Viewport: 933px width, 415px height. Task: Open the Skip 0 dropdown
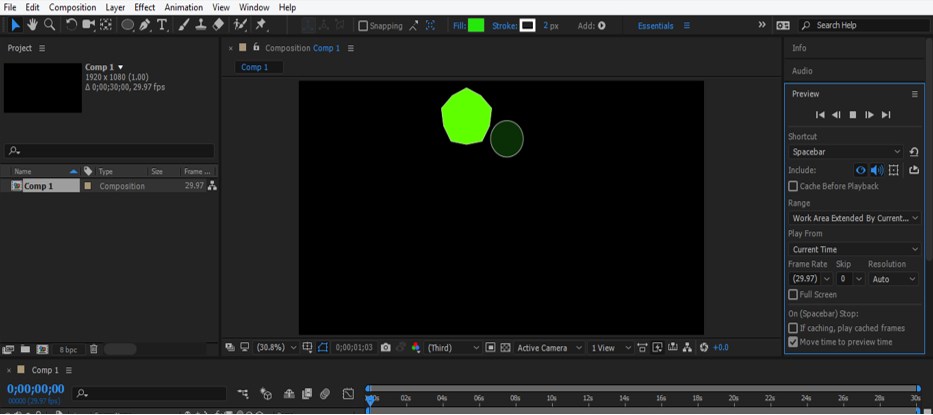(x=850, y=279)
